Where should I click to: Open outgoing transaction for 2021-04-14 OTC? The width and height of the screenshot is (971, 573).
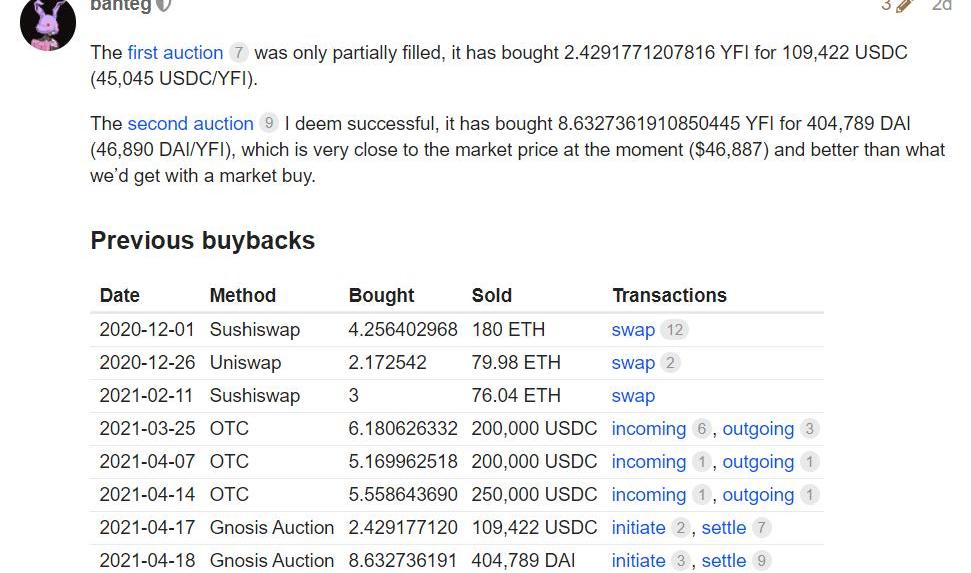758,495
